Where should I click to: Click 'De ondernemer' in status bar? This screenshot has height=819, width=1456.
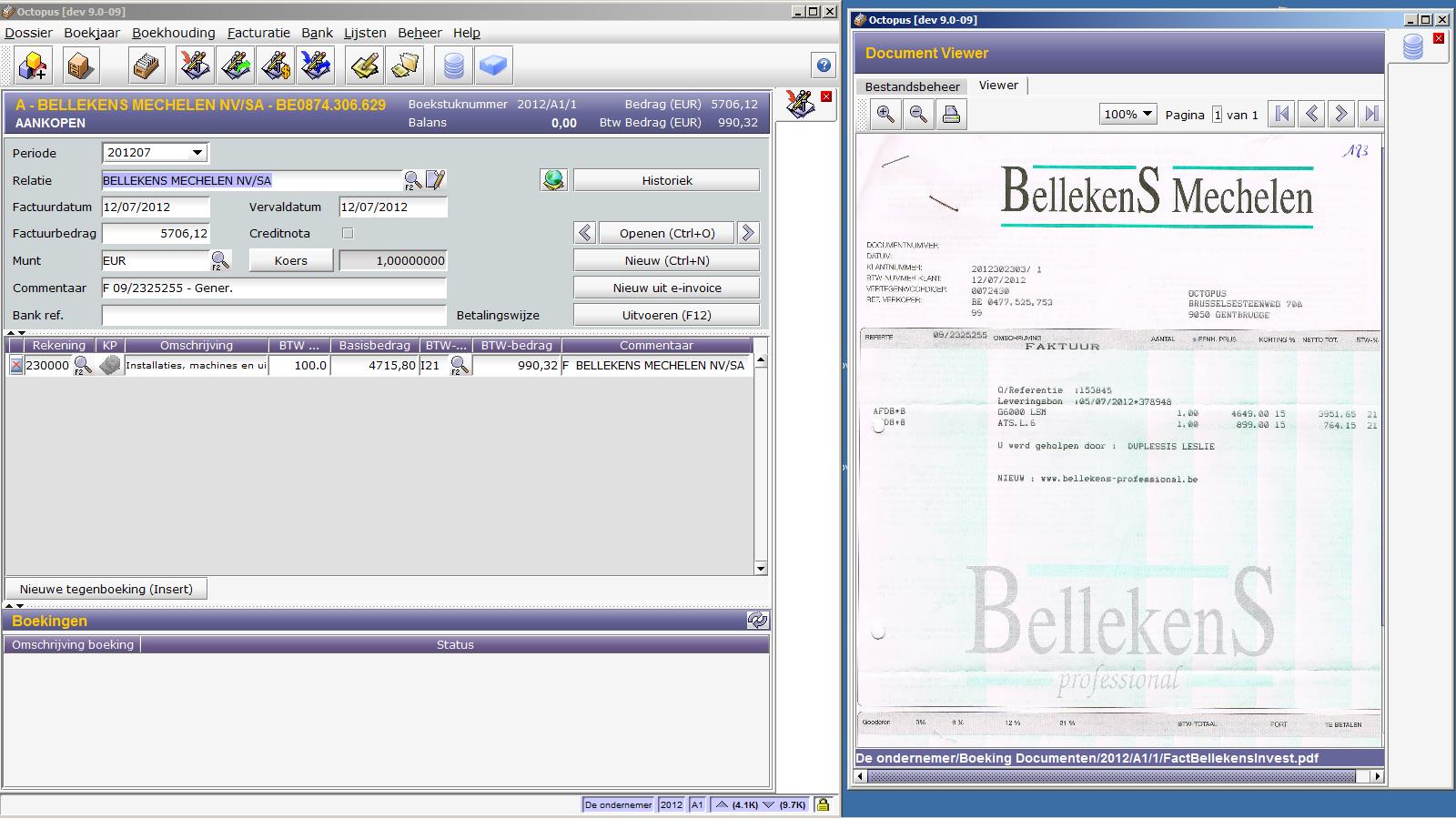[x=619, y=804]
